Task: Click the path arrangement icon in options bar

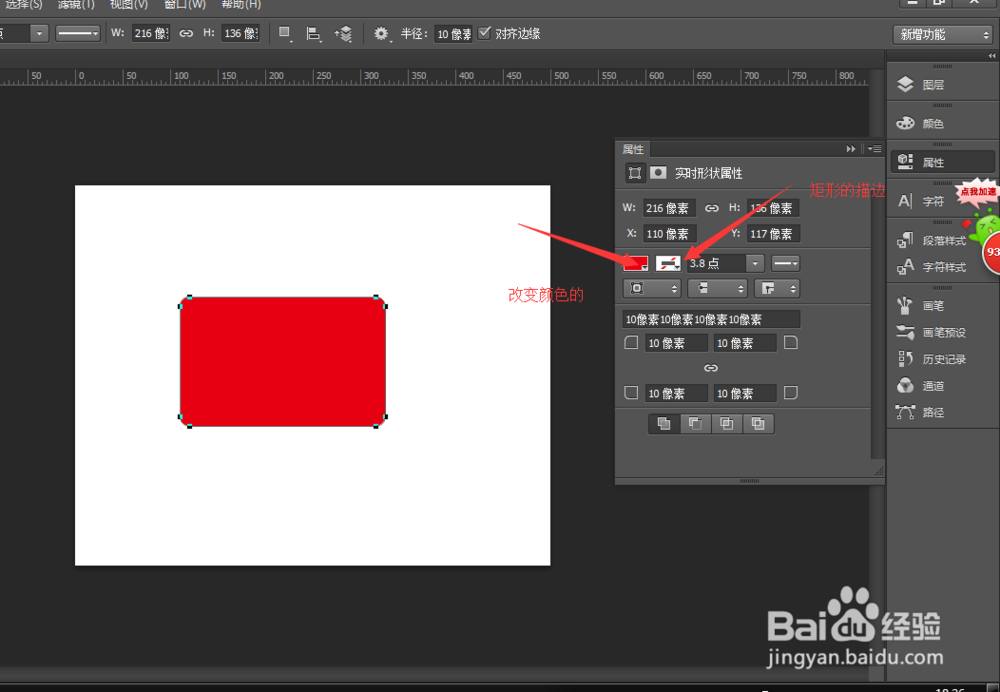Action: [344, 34]
